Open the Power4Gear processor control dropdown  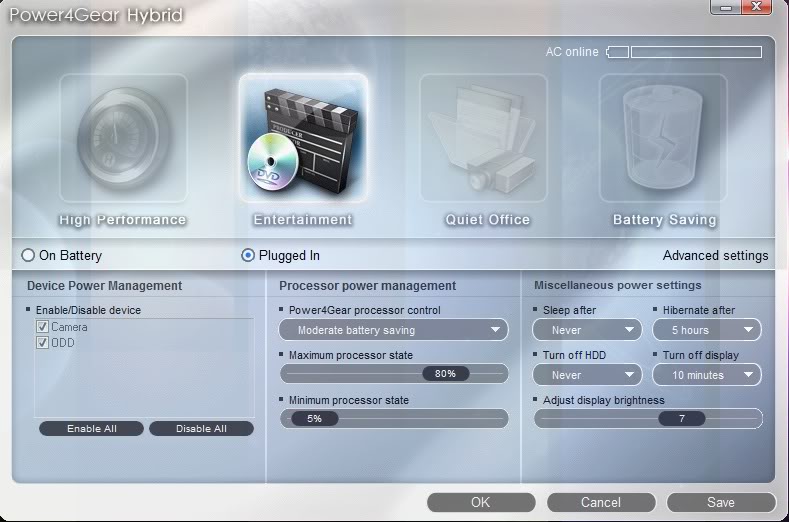pyautogui.click(x=393, y=330)
